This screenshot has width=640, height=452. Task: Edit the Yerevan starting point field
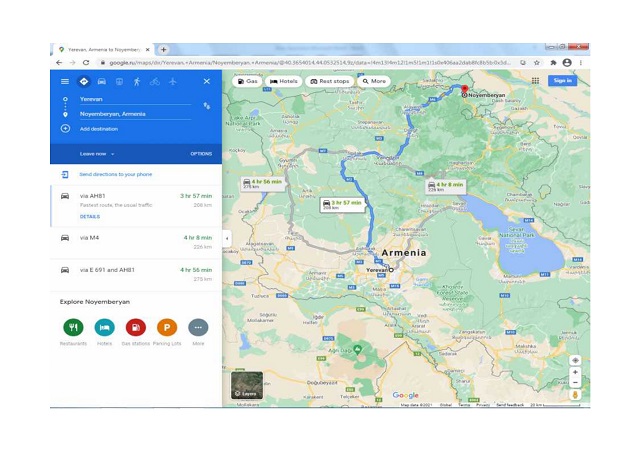coord(135,99)
